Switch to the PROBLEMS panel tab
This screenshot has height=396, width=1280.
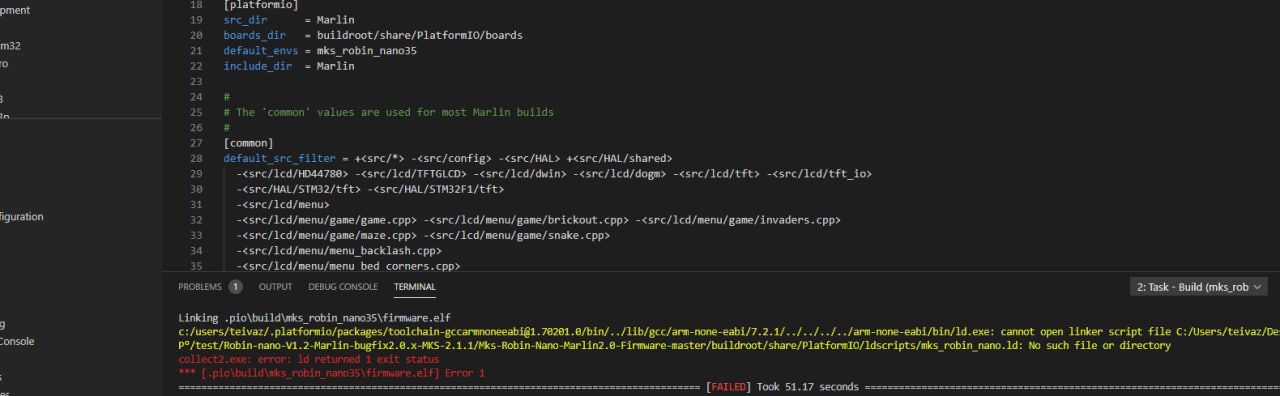pos(199,286)
